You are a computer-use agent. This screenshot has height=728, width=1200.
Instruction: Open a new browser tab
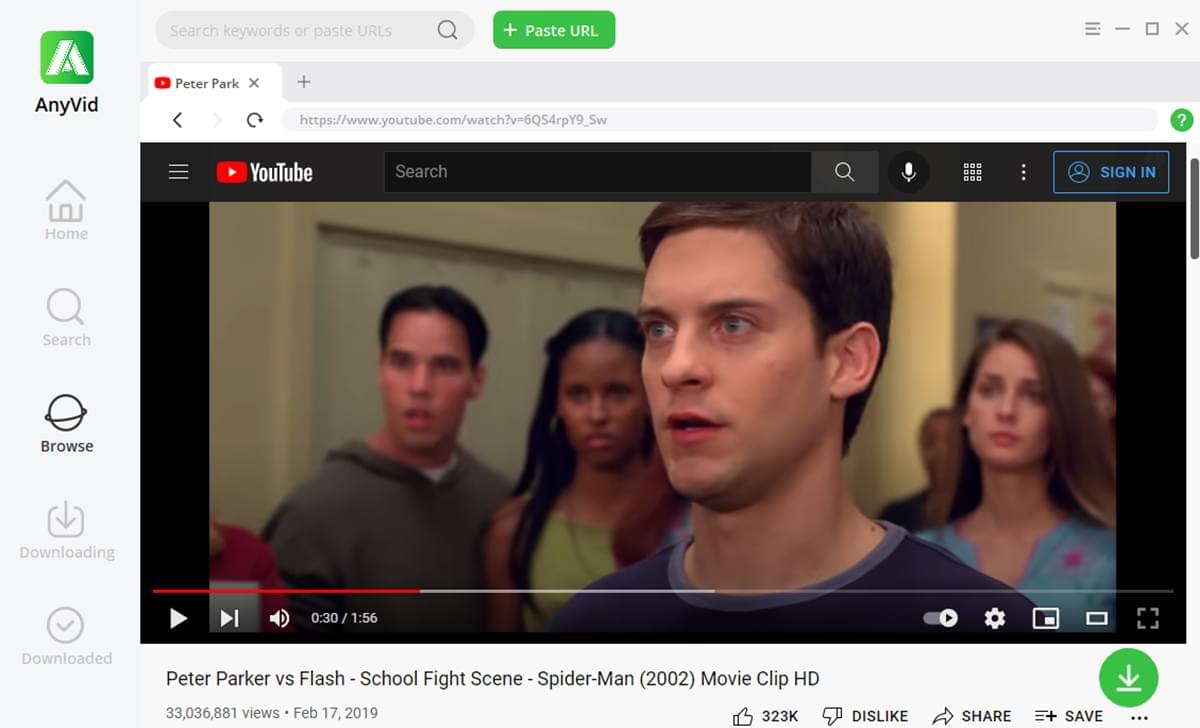pos(304,82)
